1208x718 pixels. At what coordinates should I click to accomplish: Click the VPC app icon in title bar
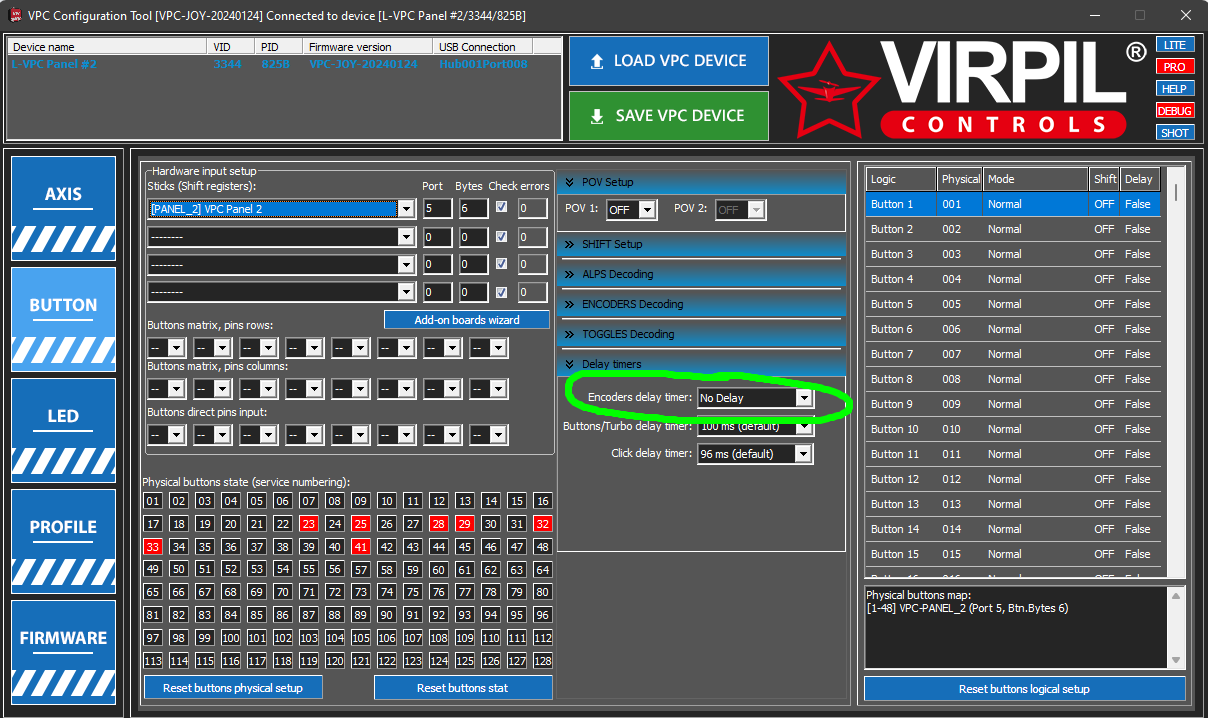16,15
